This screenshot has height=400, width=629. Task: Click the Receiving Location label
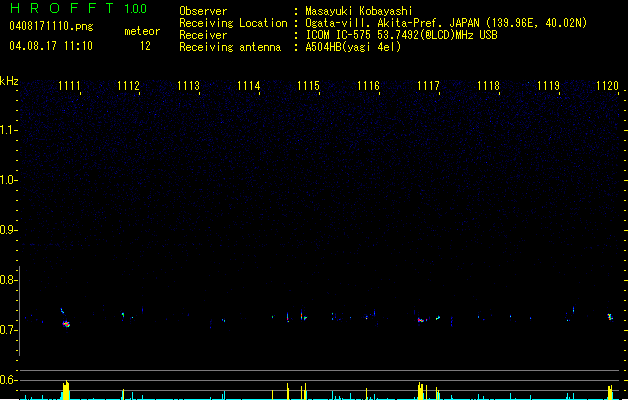click(233, 23)
